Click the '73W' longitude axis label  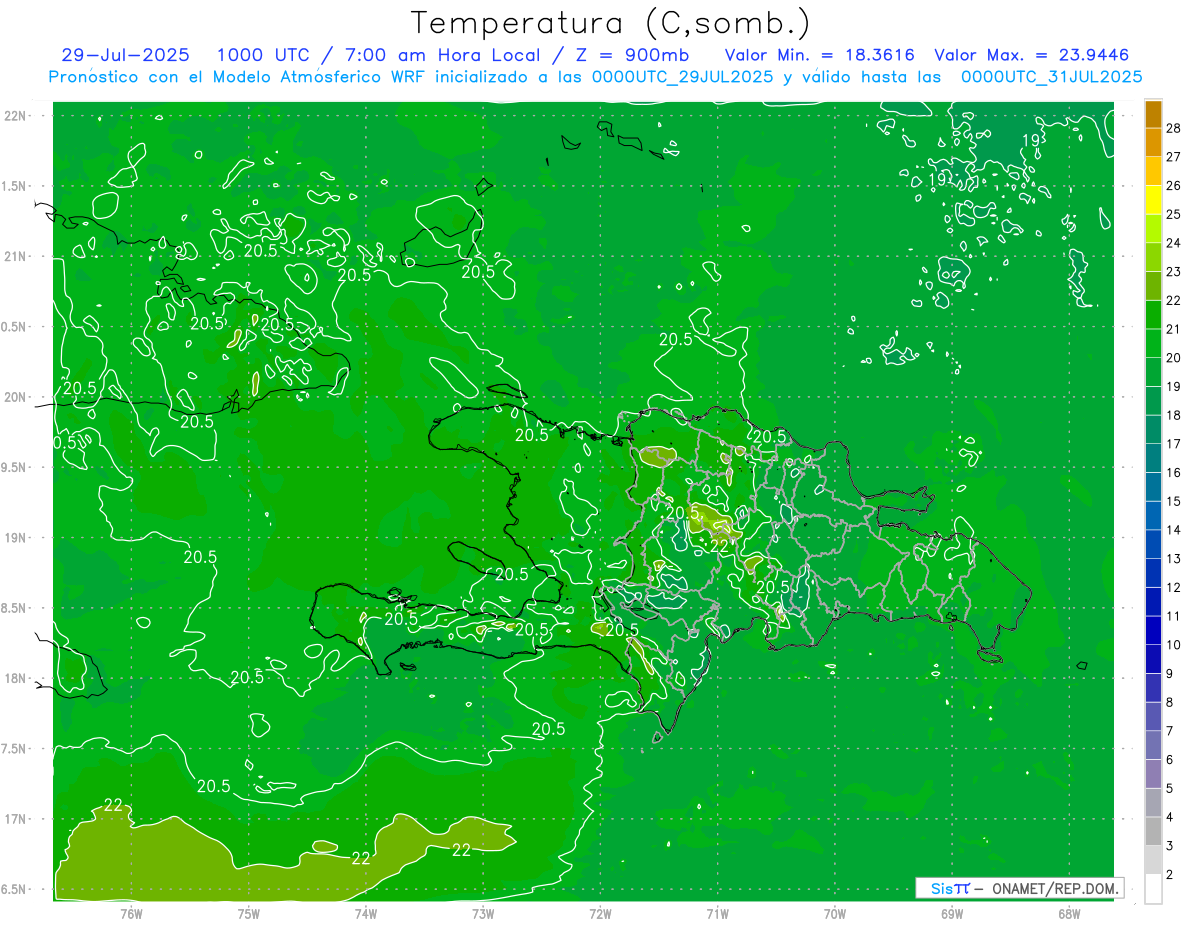click(x=483, y=912)
